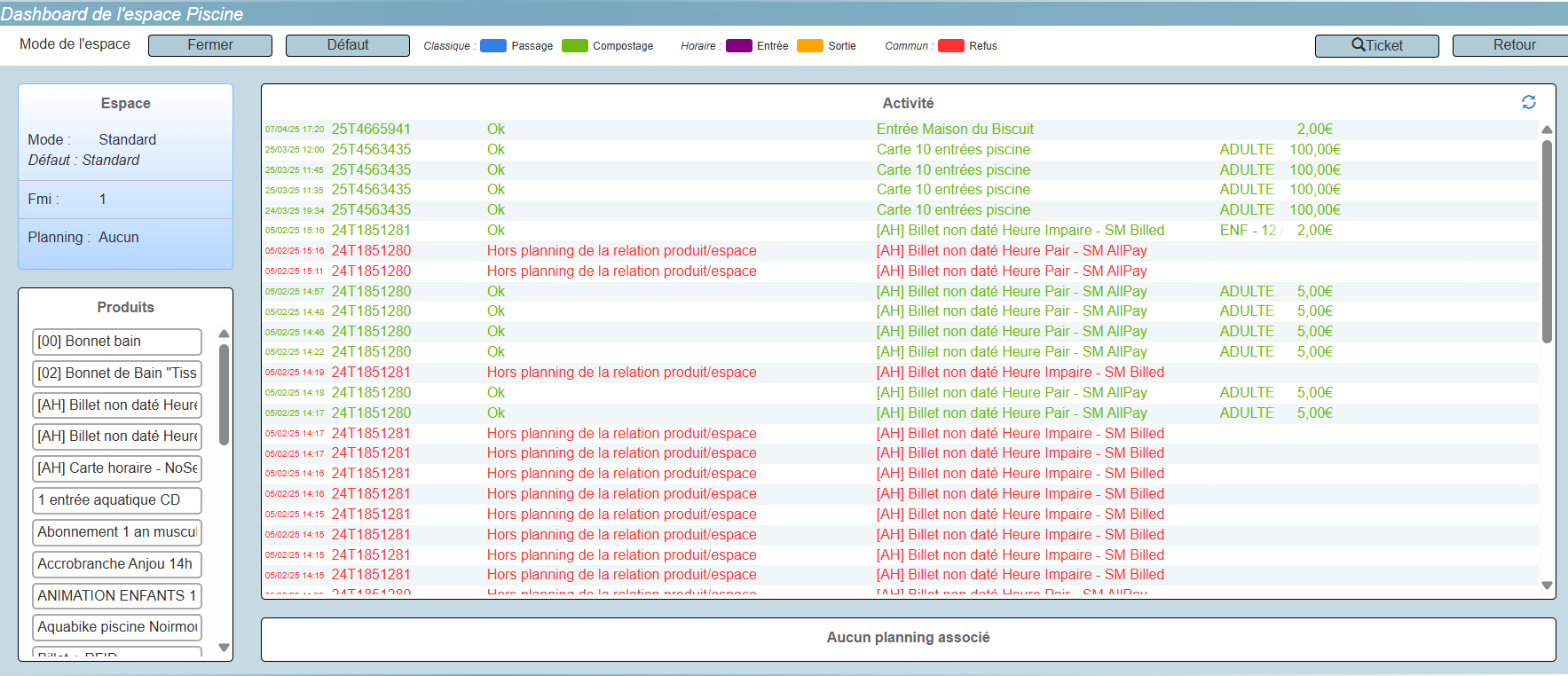Viewport: 1568px width, 676px height.
Task: Select ticket 25T4563435 dated 25/03/25 12:00
Action: (x=371, y=150)
